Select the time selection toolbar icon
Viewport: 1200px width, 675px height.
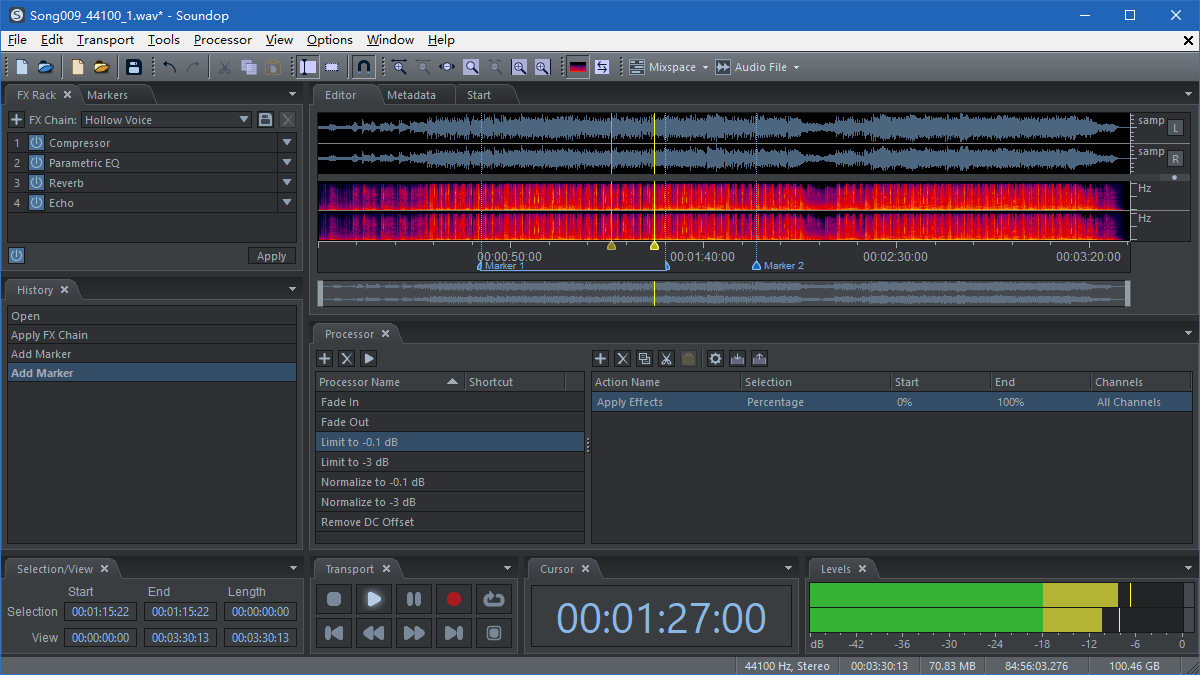[x=306, y=66]
